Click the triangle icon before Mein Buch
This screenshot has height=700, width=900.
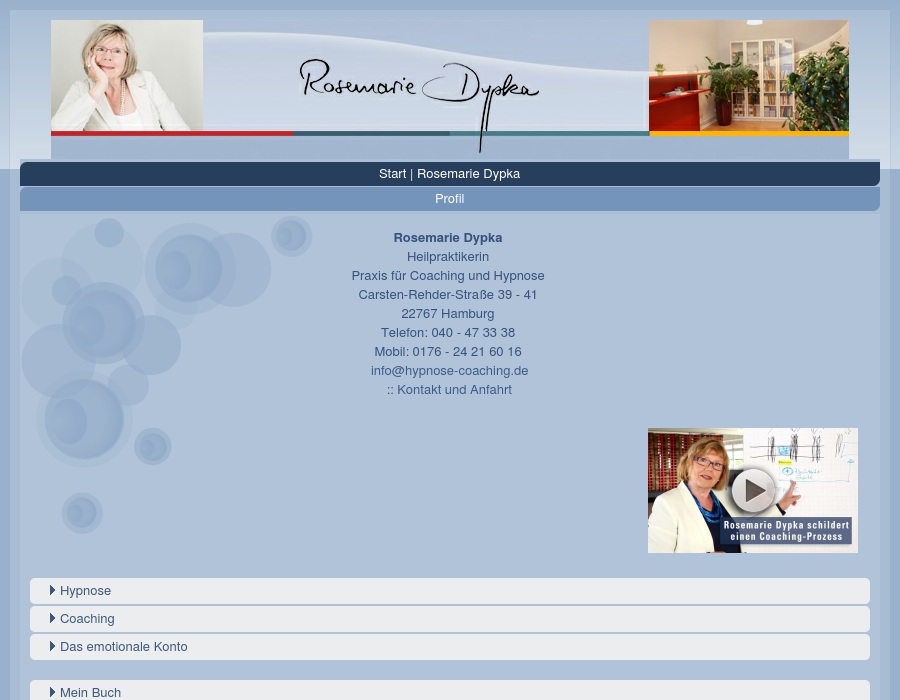[x=54, y=692]
